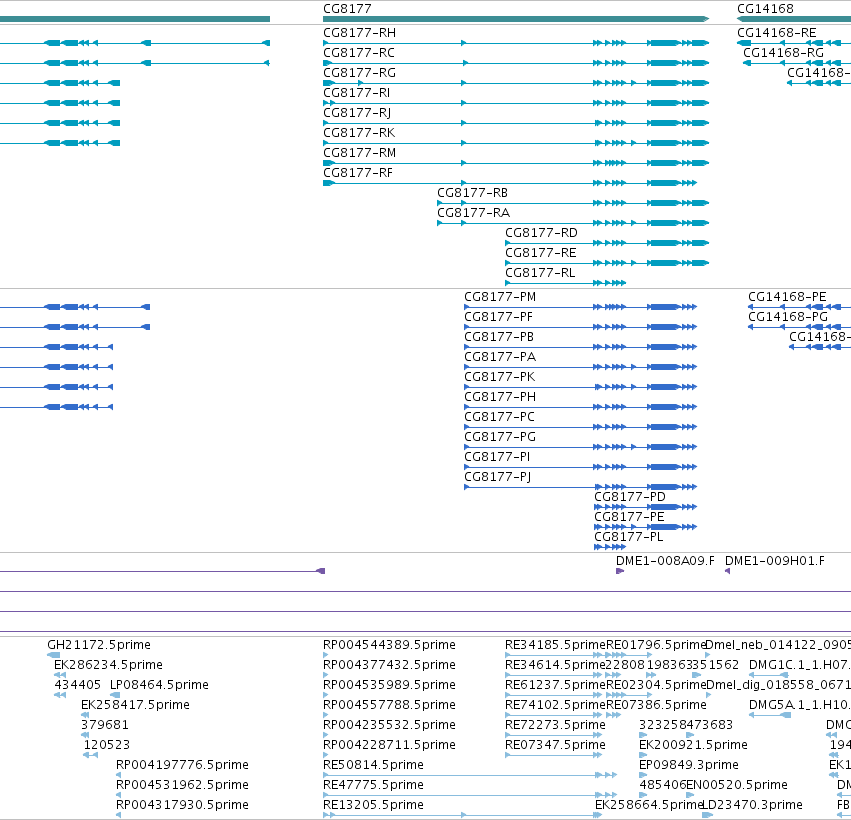
Task: Select EST RP004535989.5prime
Action: (389, 685)
